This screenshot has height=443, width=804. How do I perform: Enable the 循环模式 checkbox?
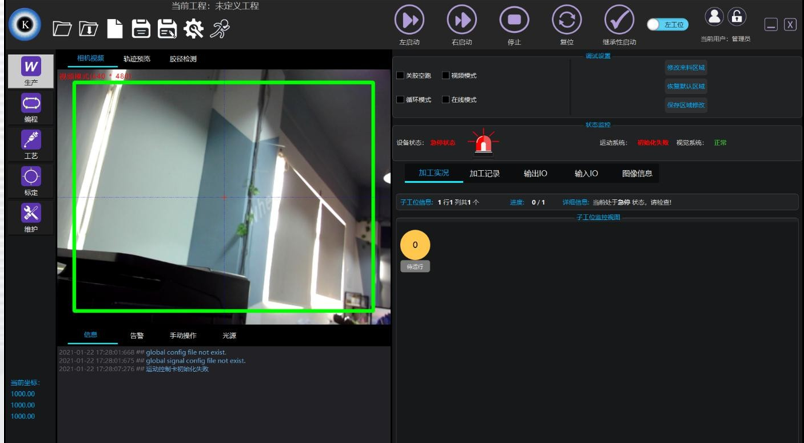tap(400, 99)
